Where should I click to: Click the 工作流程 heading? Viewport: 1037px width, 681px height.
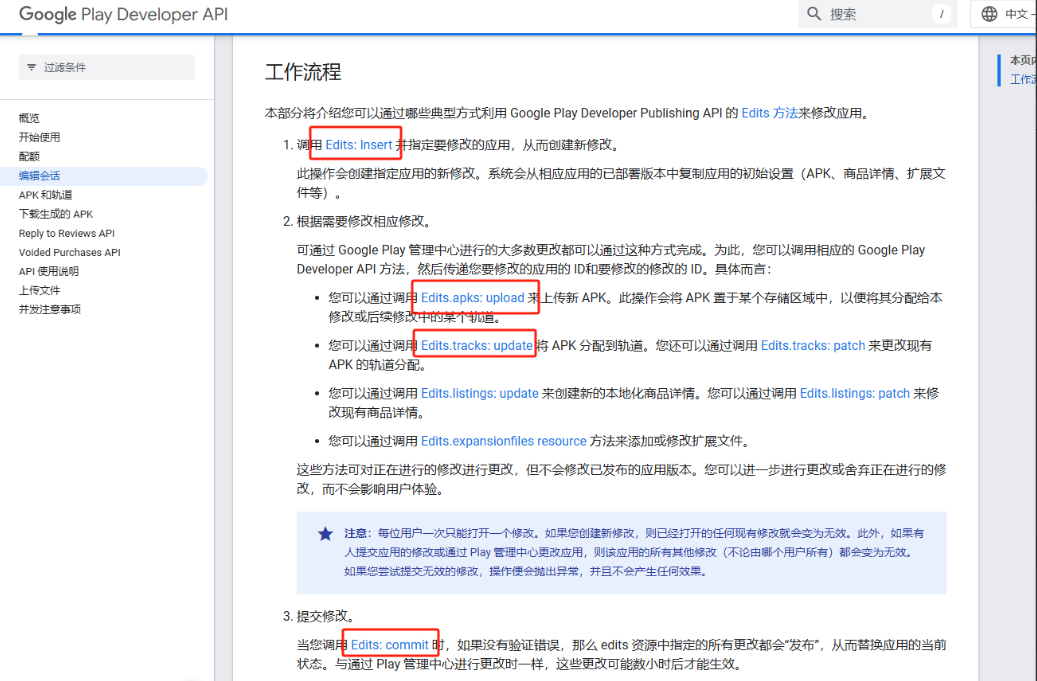point(304,72)
